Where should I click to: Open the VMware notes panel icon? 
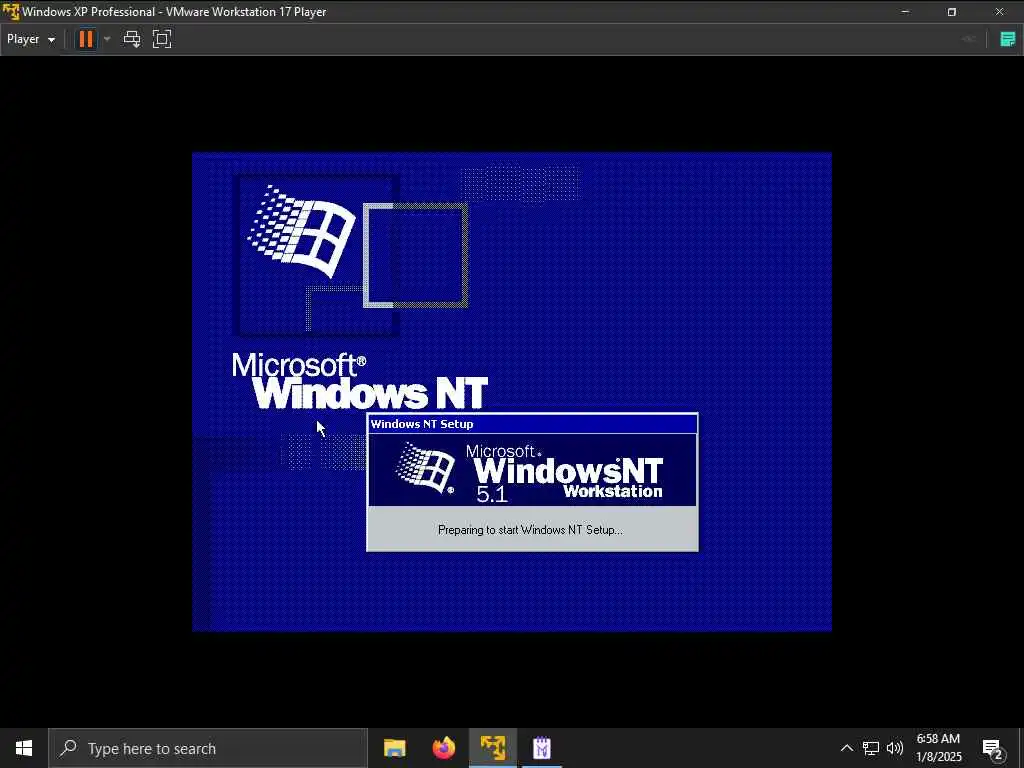tap(1008, 39)
